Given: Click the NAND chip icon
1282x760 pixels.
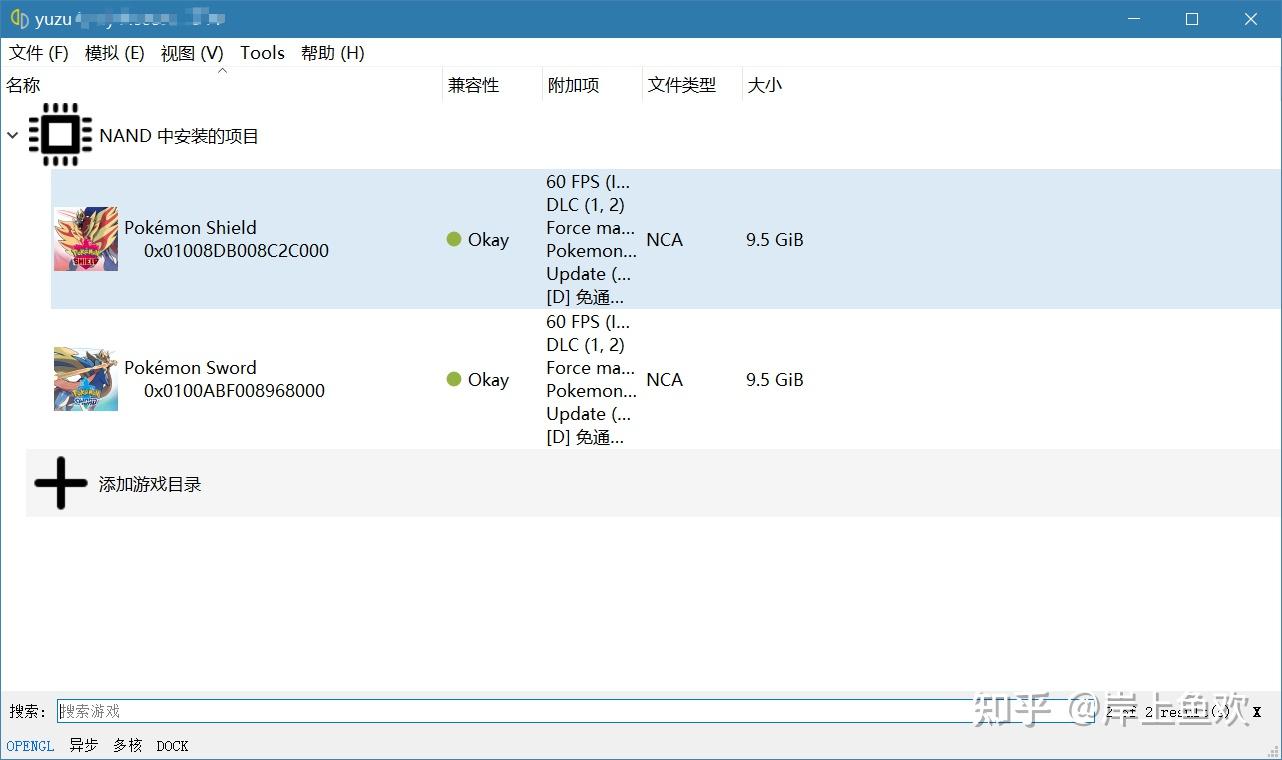Looking at the screenshot, I should pyautogui.click(x=60, y=134).
